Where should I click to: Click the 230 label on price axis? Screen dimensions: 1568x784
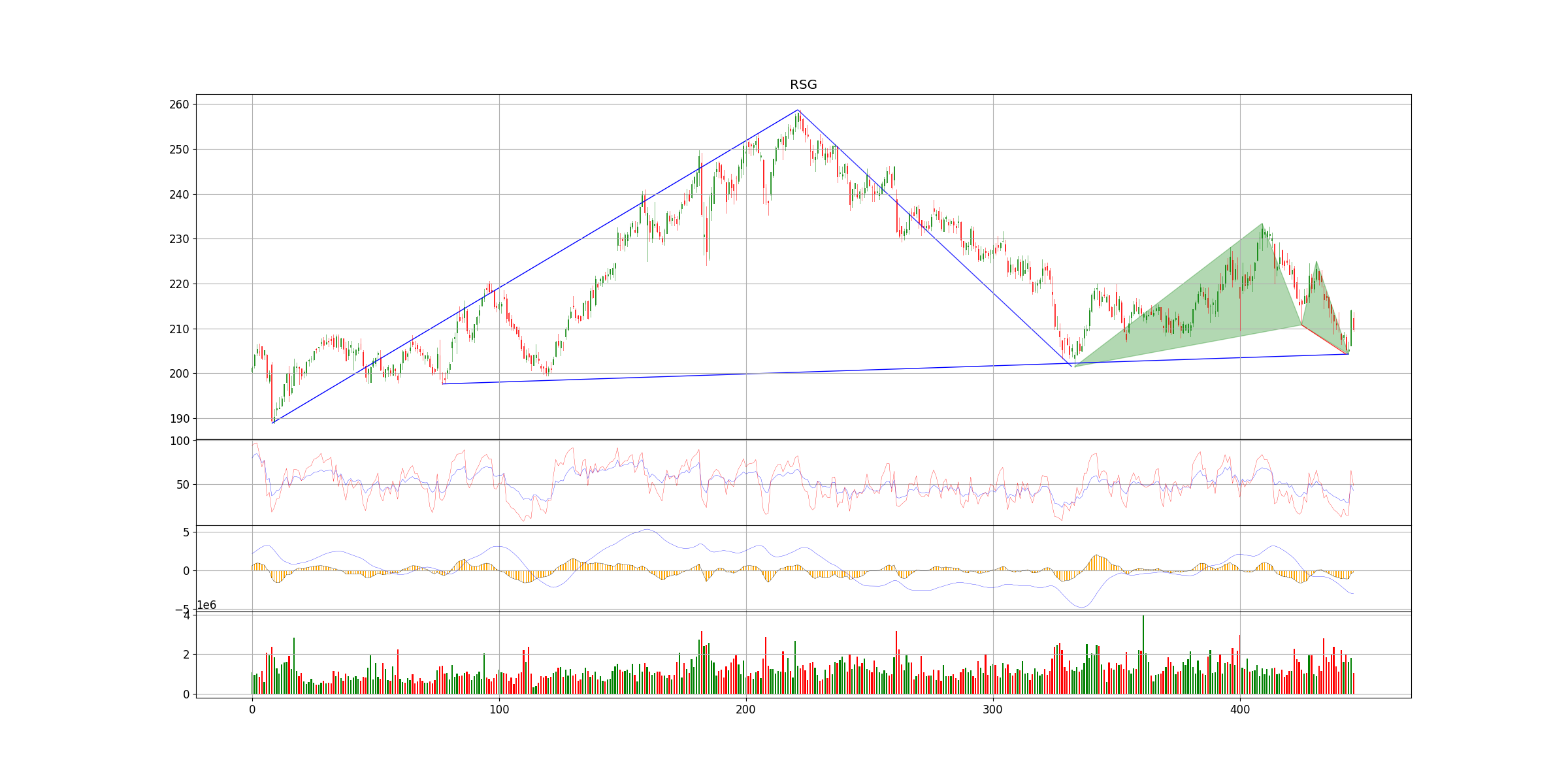tap(180, 239)
